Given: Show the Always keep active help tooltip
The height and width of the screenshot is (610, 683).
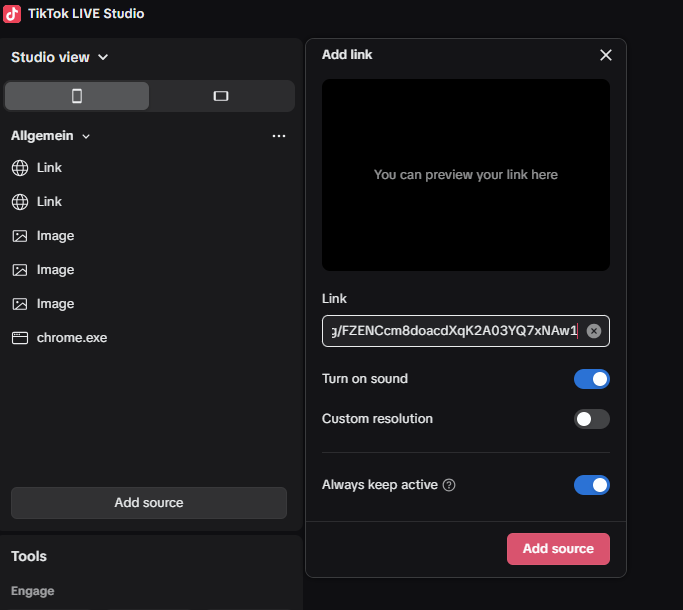Looking at the screenshot, I should (449, 485).
